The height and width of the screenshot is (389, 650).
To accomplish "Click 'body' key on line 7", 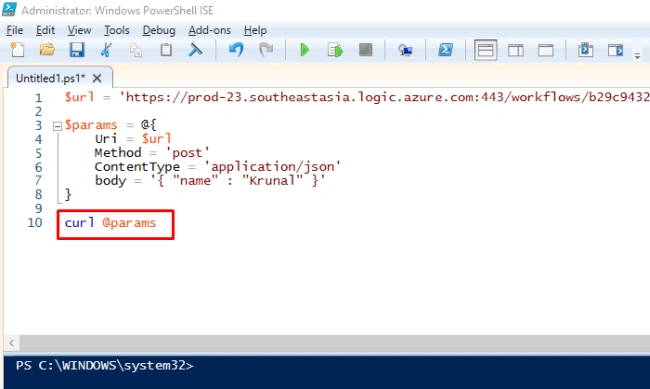I will coord(110,180).
